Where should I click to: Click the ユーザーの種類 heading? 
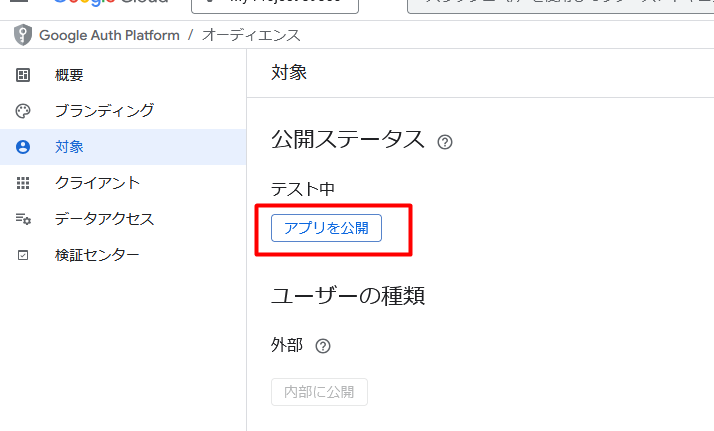(348, 296)
